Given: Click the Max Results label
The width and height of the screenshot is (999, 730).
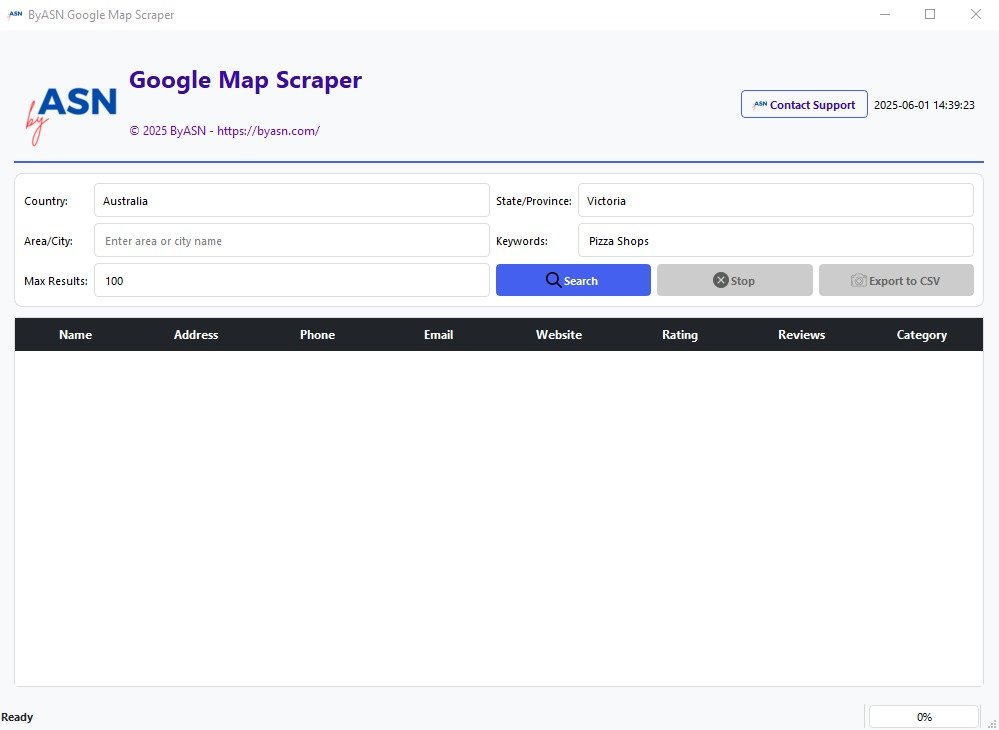Looking at the screenshot, I should [x=56, y=281].
